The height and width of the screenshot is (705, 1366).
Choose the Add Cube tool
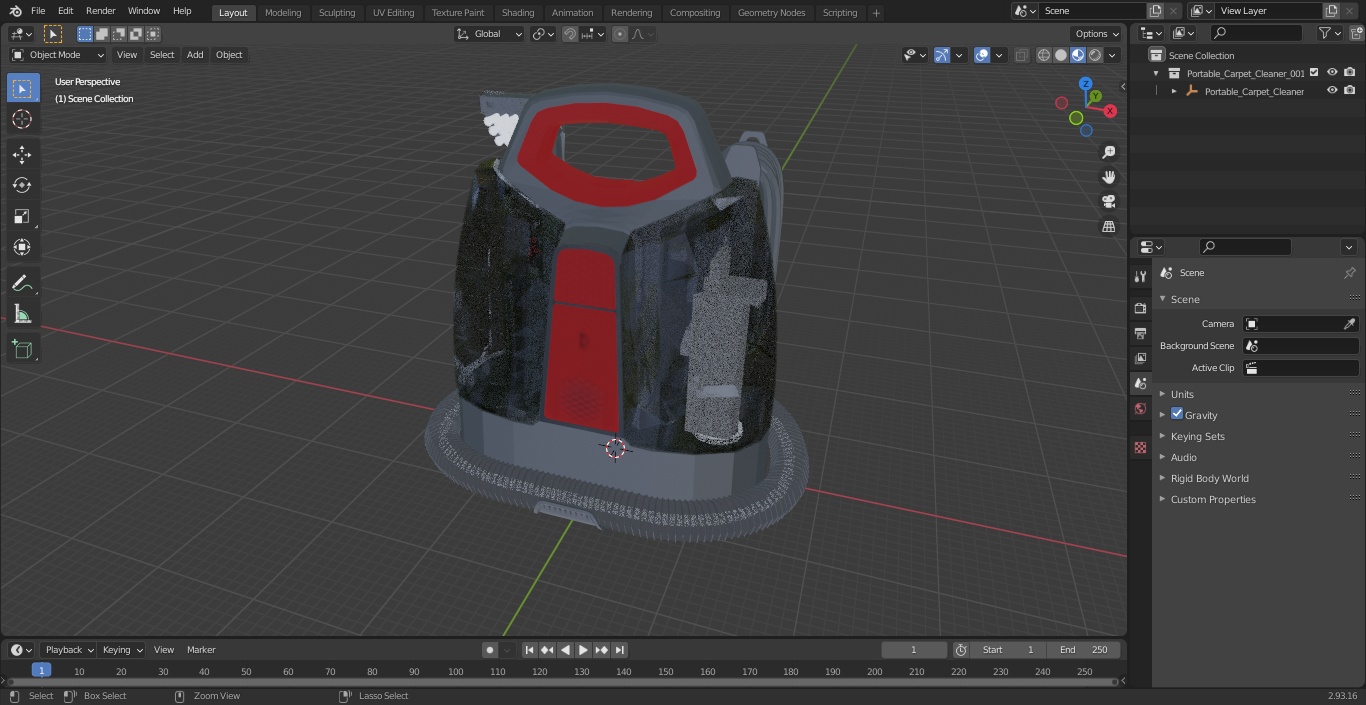point(22,350)
